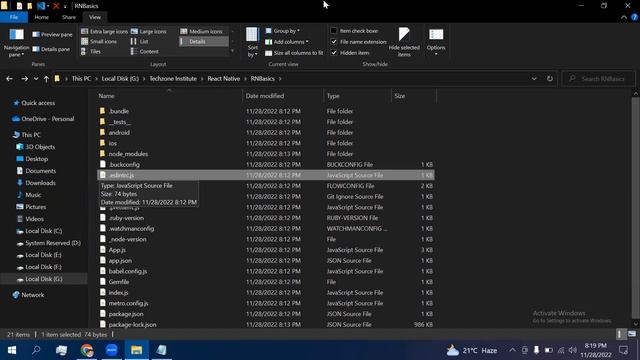Switch layout to Content view
640x360 pixels.
(145, 52)
